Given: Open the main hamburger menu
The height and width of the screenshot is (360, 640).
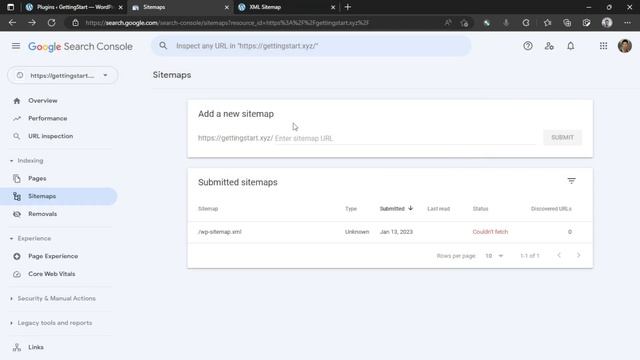Looking at the screenshot, I should coord(16,46).
